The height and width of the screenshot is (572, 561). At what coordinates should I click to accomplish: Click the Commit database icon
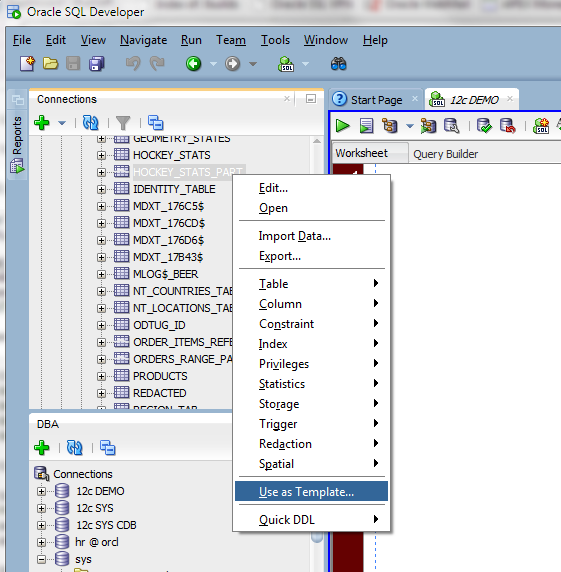click(x=484, y=126)
